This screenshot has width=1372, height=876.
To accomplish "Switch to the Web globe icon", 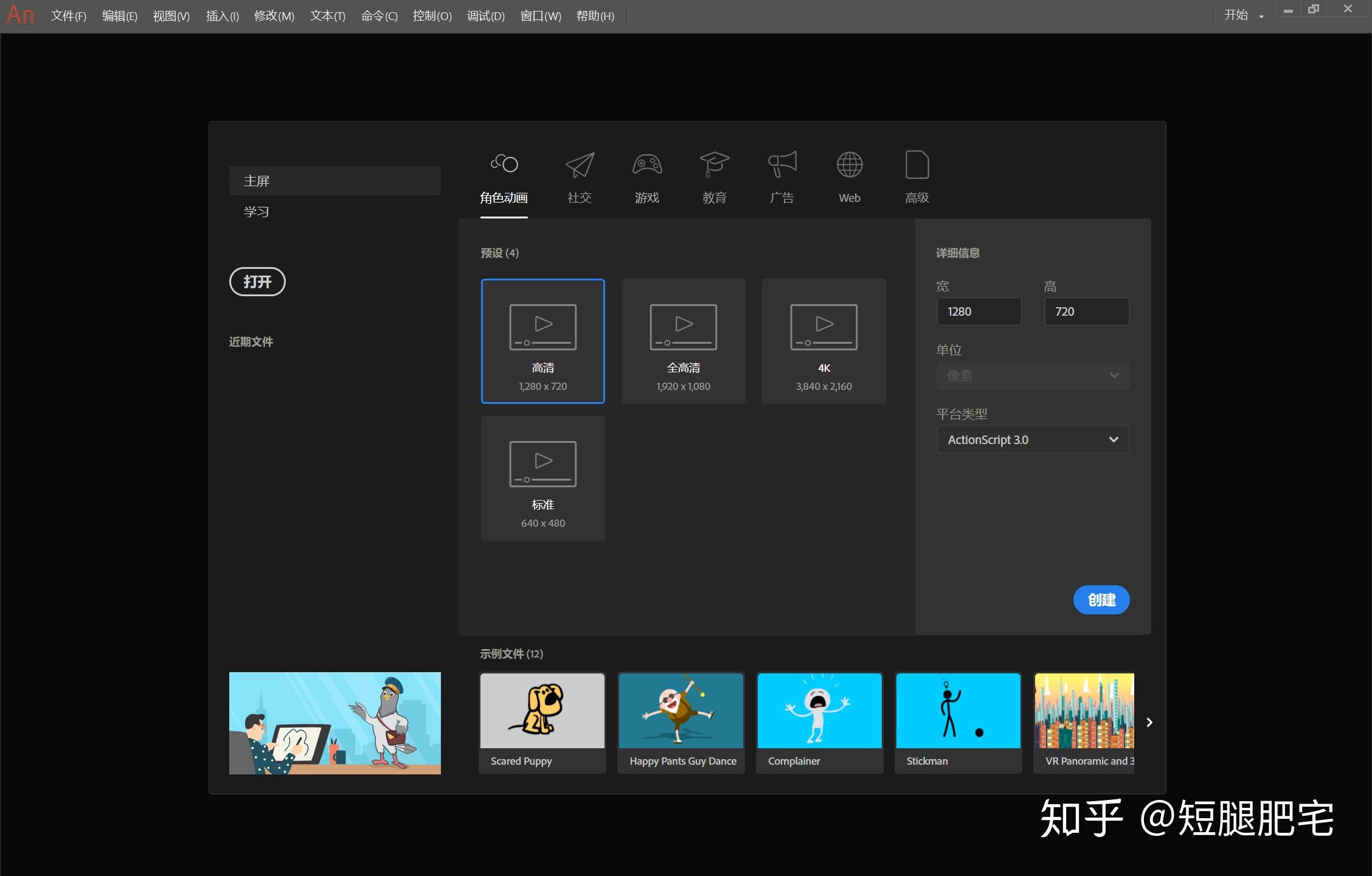I will pyautogui.click(x=849, y=164).
